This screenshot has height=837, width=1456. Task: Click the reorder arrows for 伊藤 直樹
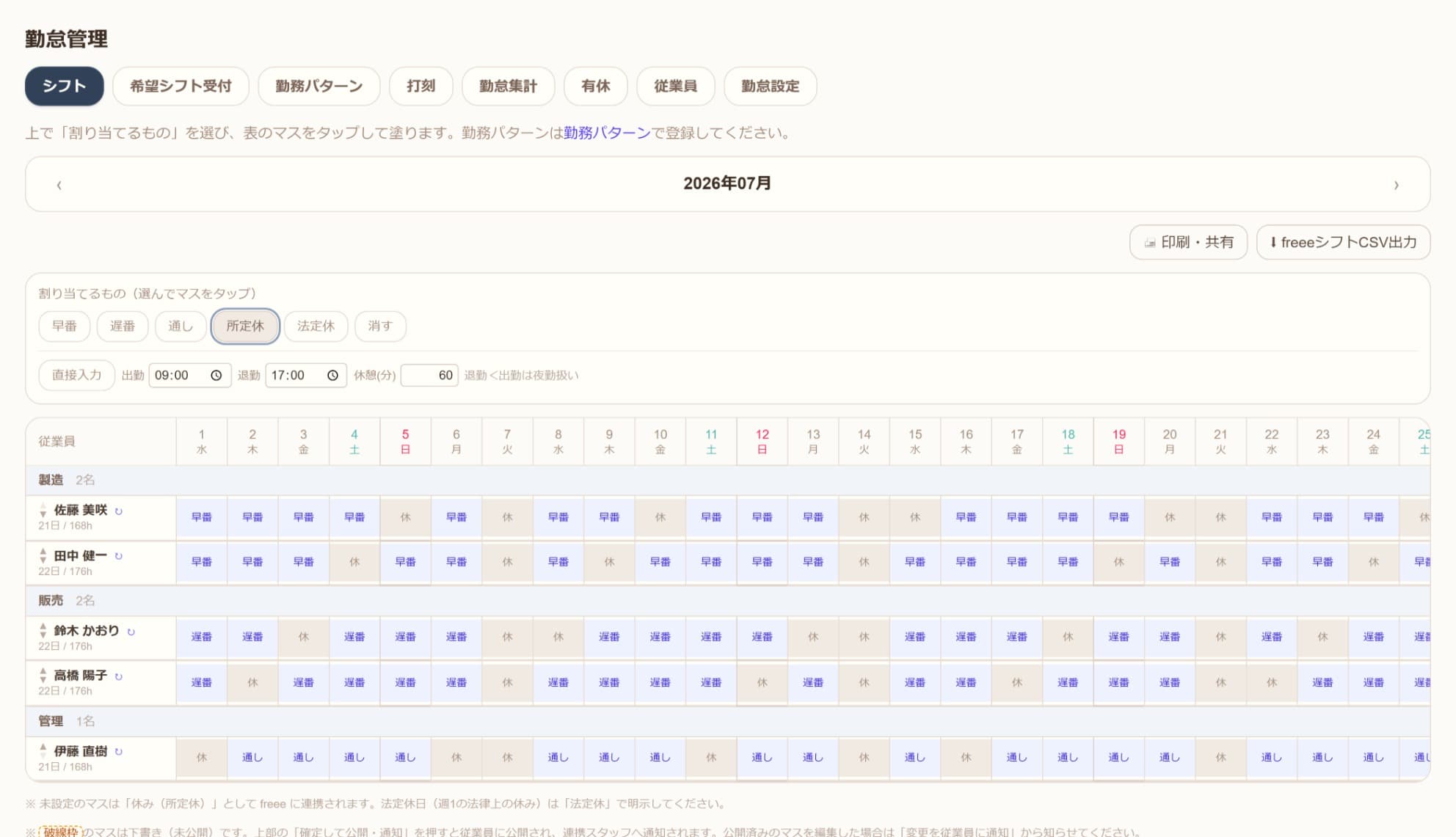43,751
